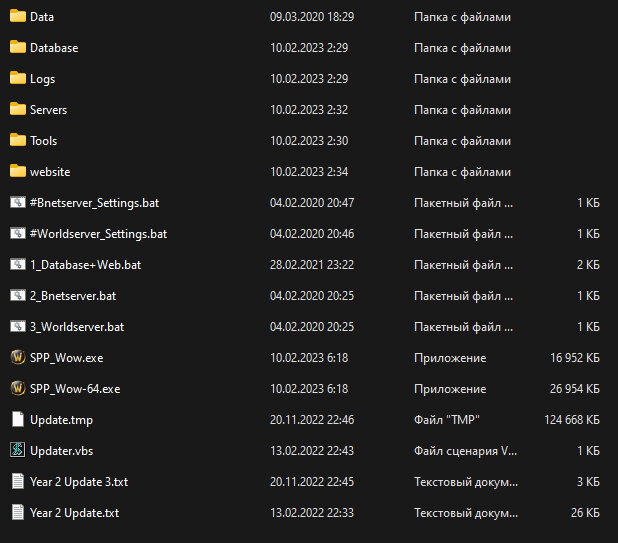
Task: Select the #Worldserver_Settings.bat file name
Action: [x=99, y=234]
